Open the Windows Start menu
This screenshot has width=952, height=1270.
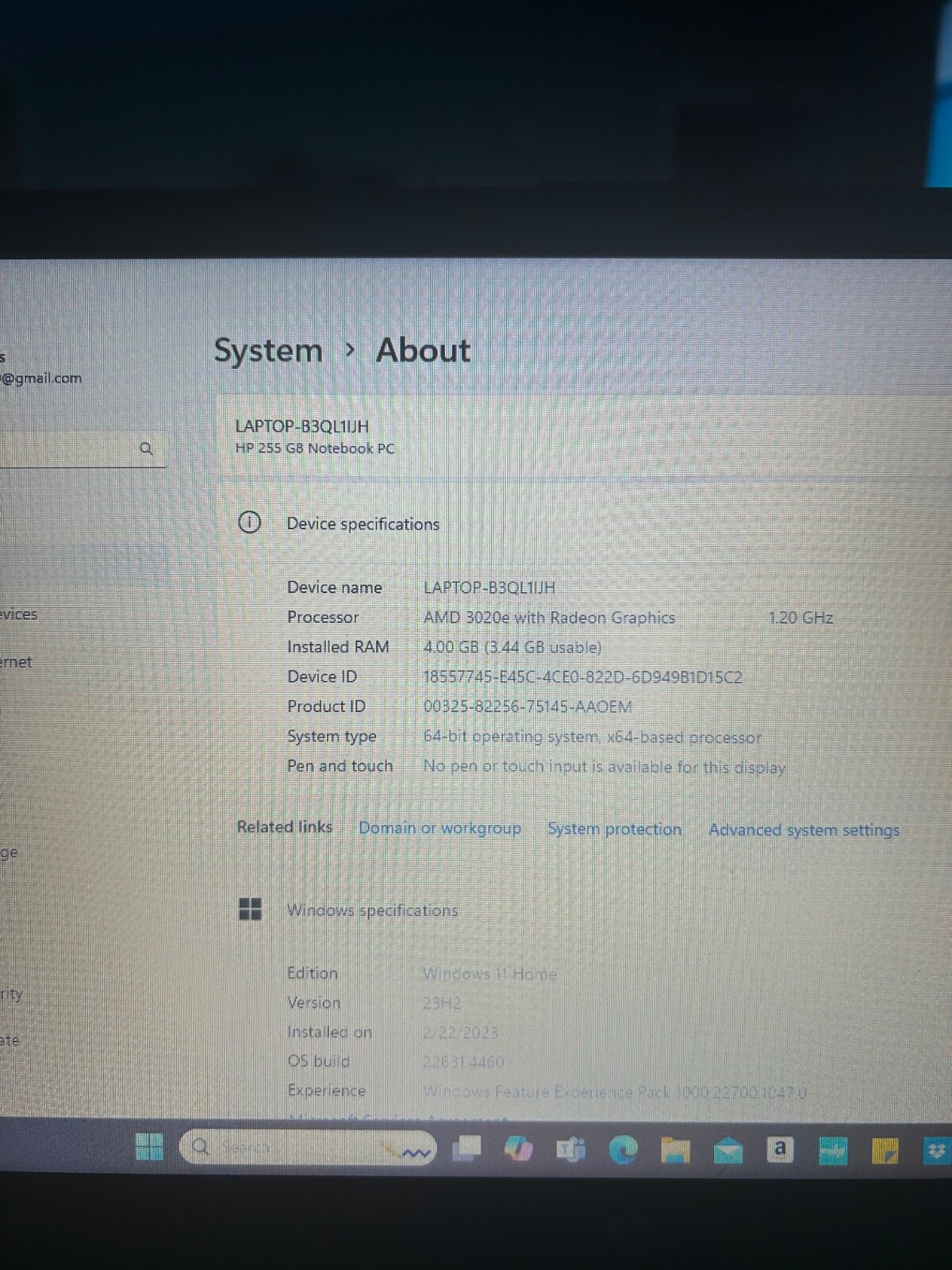(x=149, y=1146)
